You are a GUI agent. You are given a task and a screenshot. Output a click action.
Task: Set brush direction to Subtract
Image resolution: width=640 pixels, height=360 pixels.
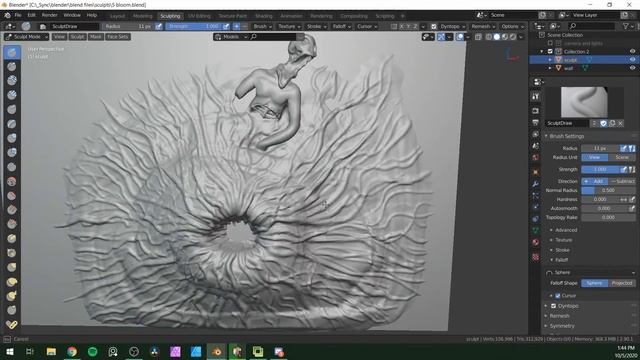tap(622, 181)
